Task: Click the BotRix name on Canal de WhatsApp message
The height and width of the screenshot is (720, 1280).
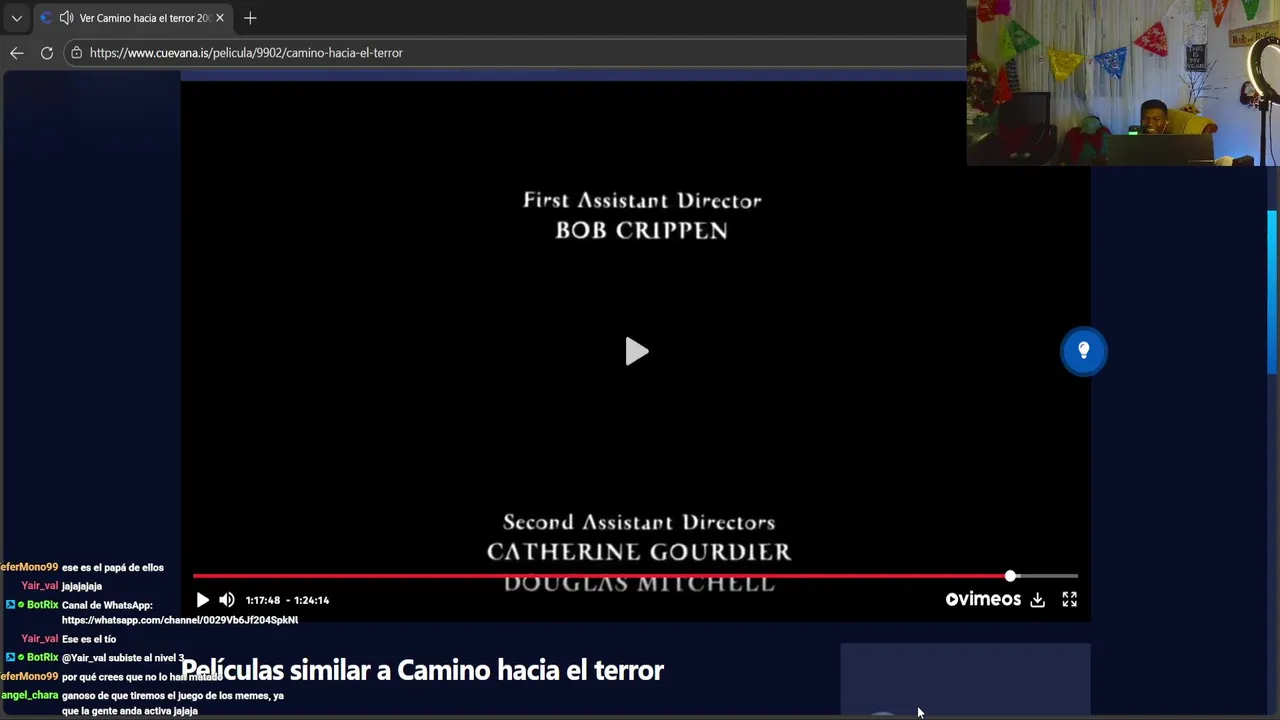Action: coord(42,605)
